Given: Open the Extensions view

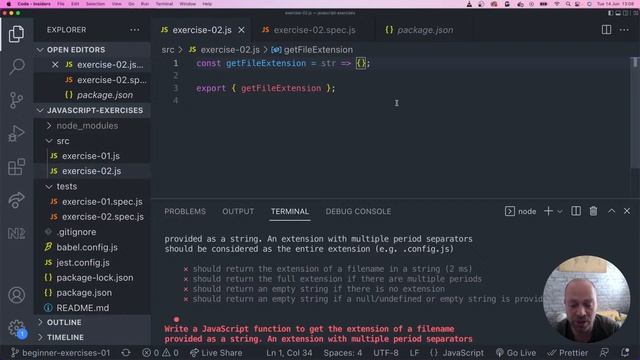Looking at the screenshot, I should coord(16,167).
